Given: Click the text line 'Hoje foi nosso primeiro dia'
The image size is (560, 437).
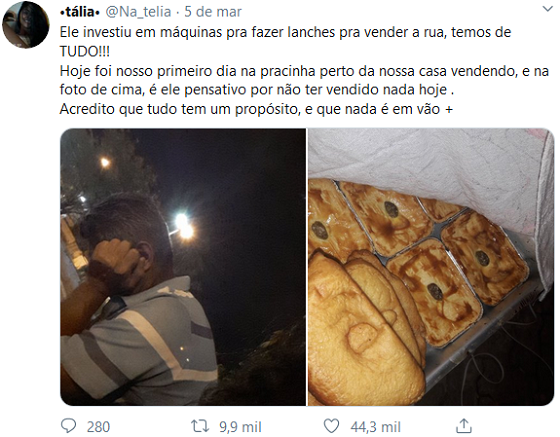Looking at the screenshot, I should pyautogui.click(x=304, y=71).
